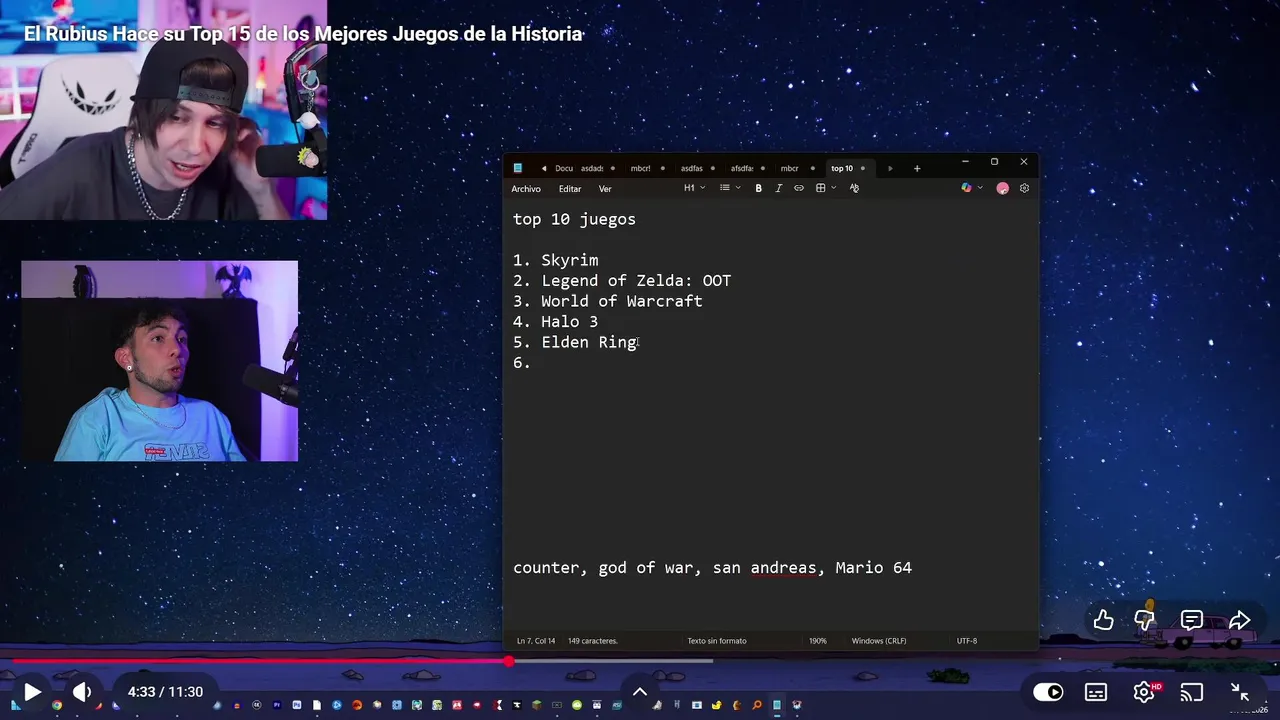
Task: Share the YouTube video
Action: tap(1240, 620)
